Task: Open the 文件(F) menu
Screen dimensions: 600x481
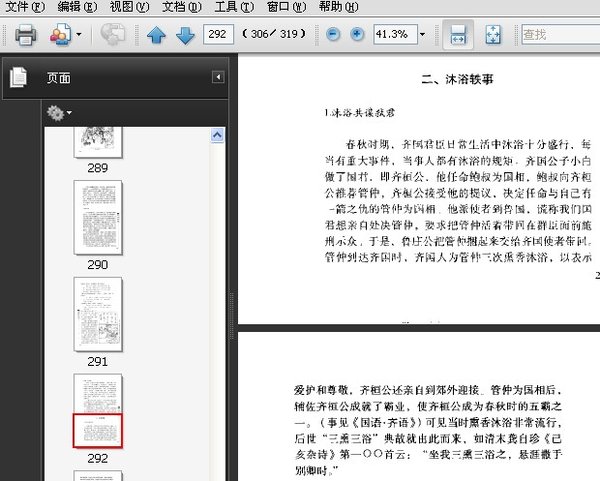Action: (25, 7)
